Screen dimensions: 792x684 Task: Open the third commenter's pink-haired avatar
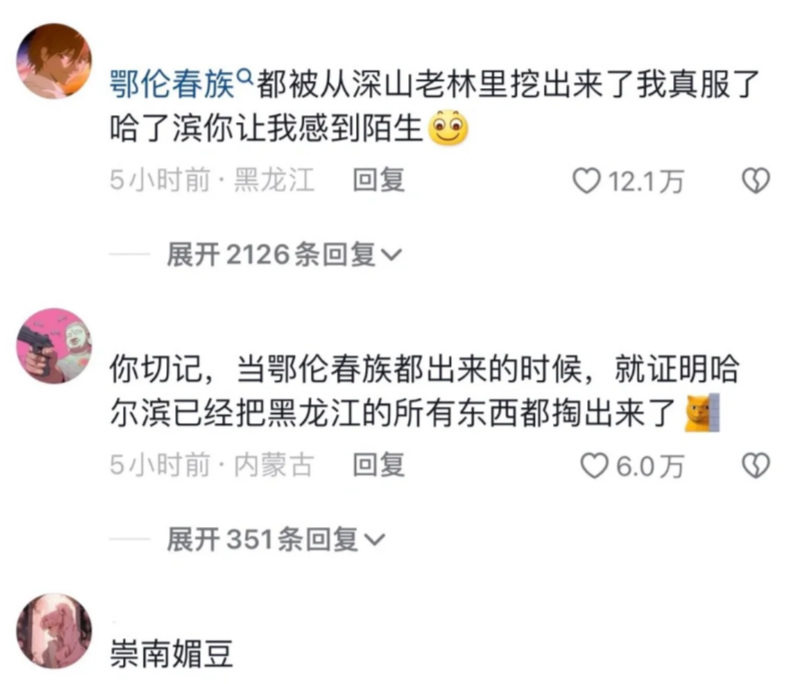55,631
